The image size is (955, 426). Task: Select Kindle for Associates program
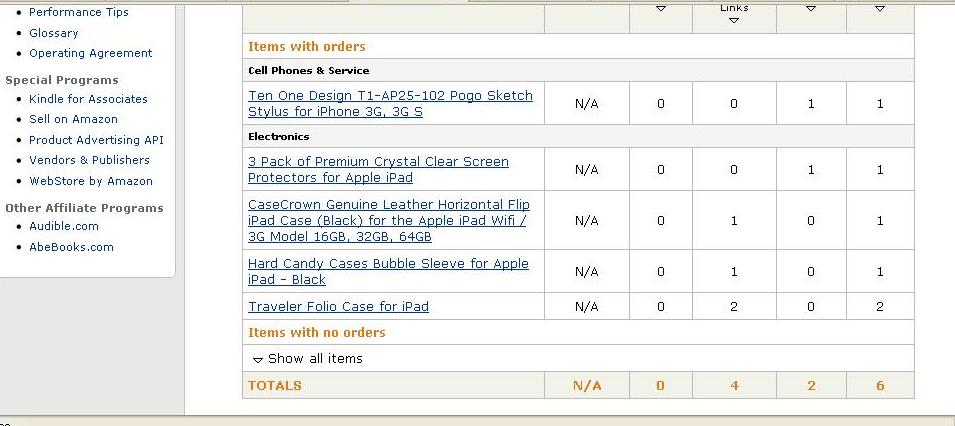[88, 99]
